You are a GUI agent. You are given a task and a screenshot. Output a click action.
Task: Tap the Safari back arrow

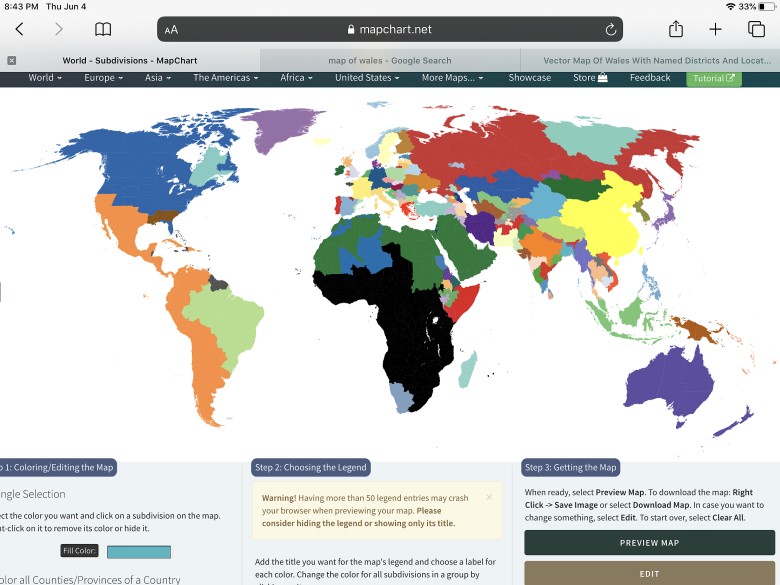19,30
